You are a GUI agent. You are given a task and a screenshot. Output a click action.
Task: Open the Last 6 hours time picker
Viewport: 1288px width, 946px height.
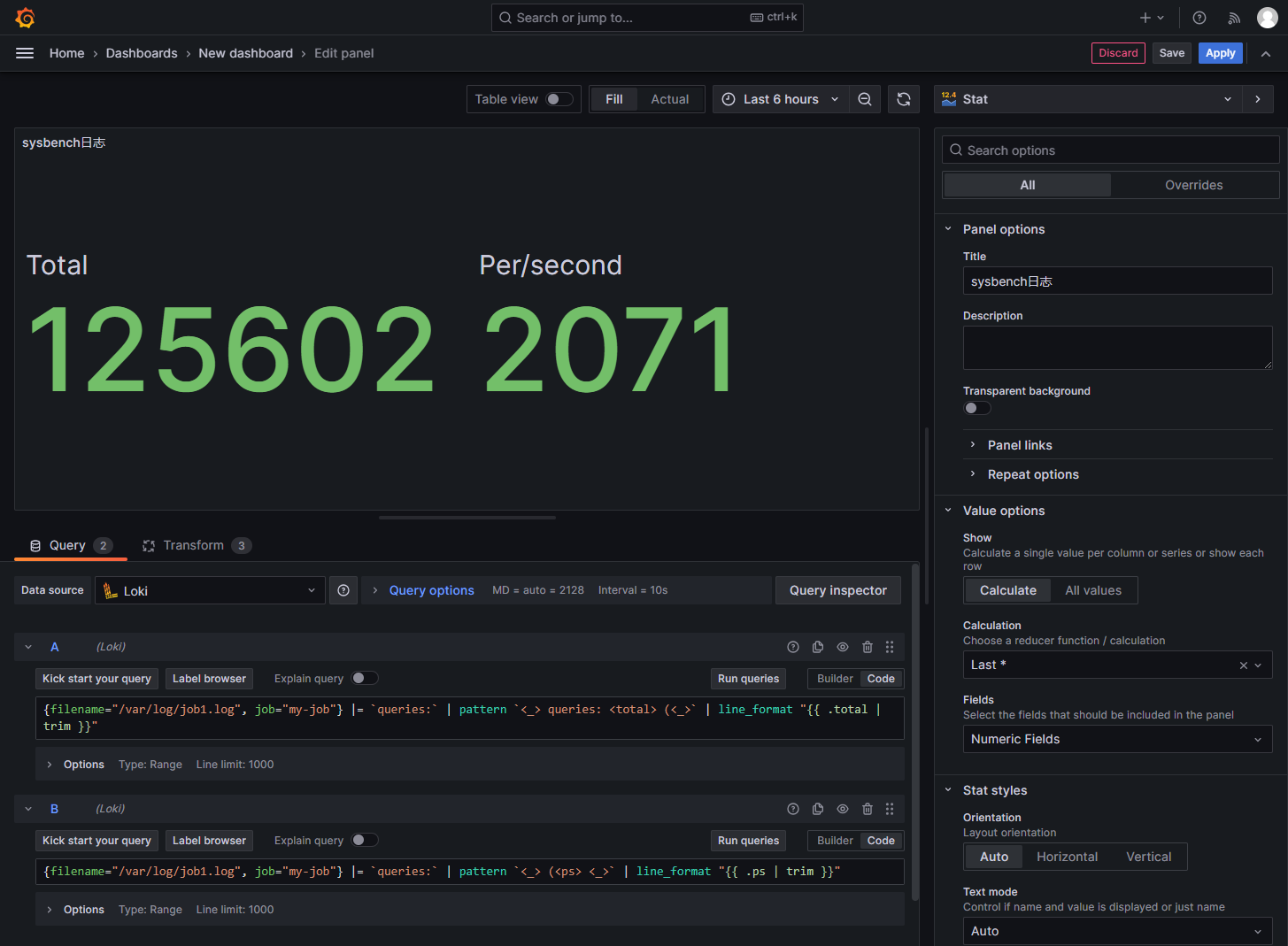pos(781,99)
